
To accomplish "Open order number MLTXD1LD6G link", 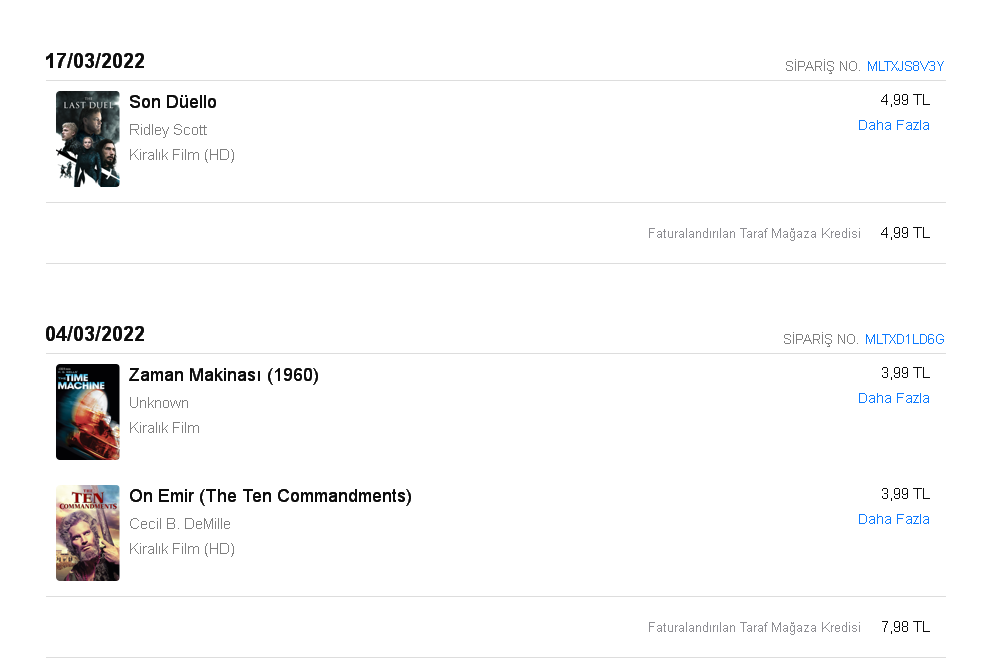I will tap(904, 340).
